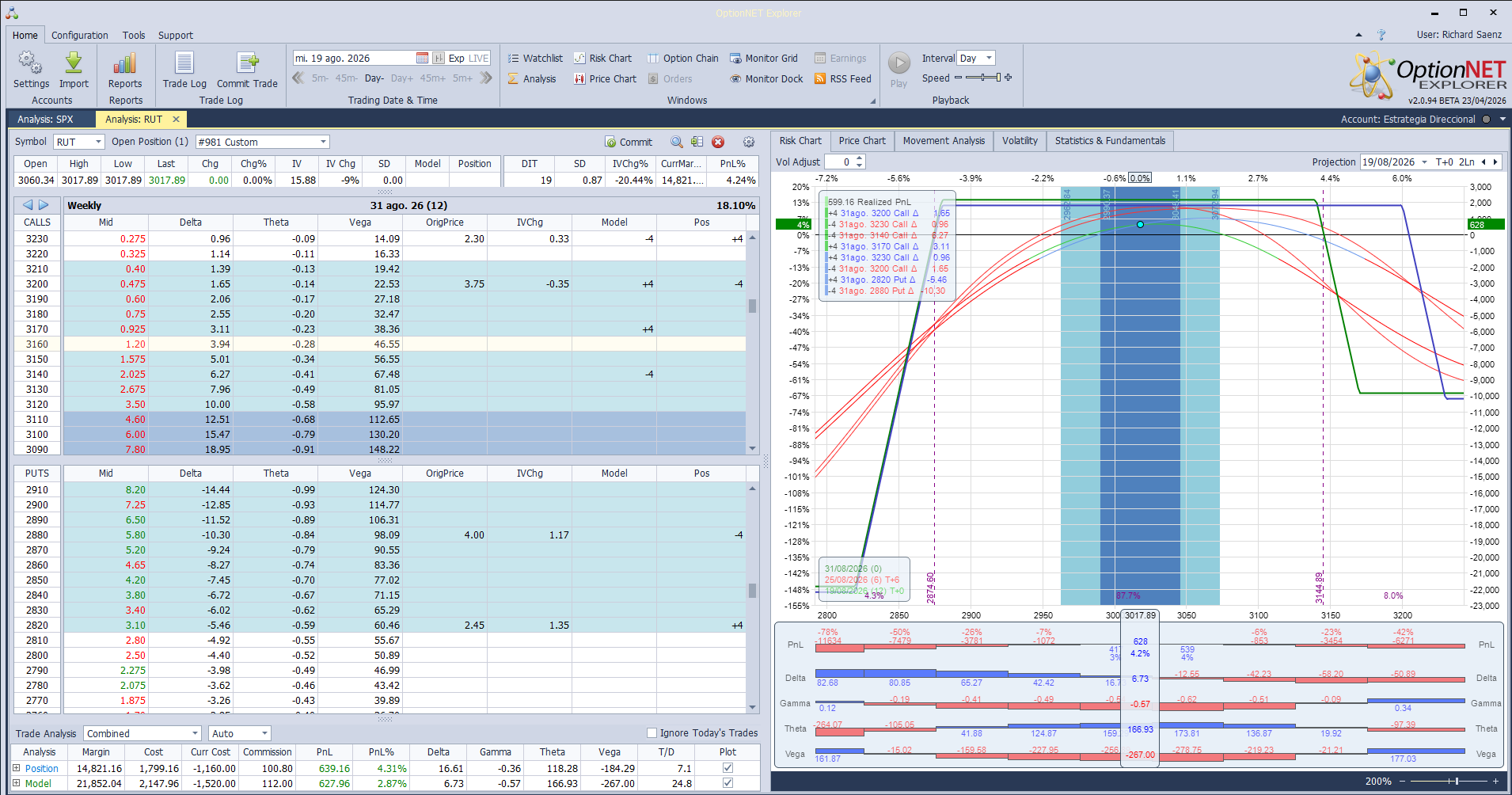Open the Monitor Grid window

(x=764, y=58)
